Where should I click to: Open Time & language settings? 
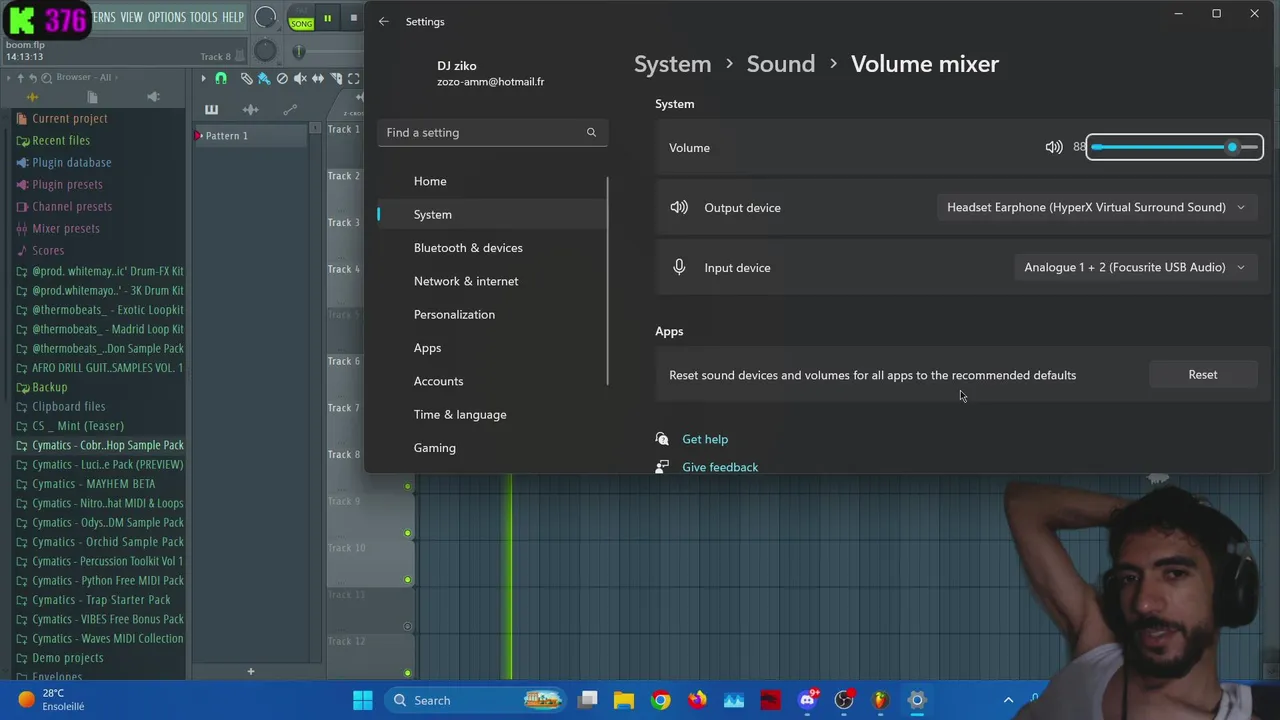point(460,414)
